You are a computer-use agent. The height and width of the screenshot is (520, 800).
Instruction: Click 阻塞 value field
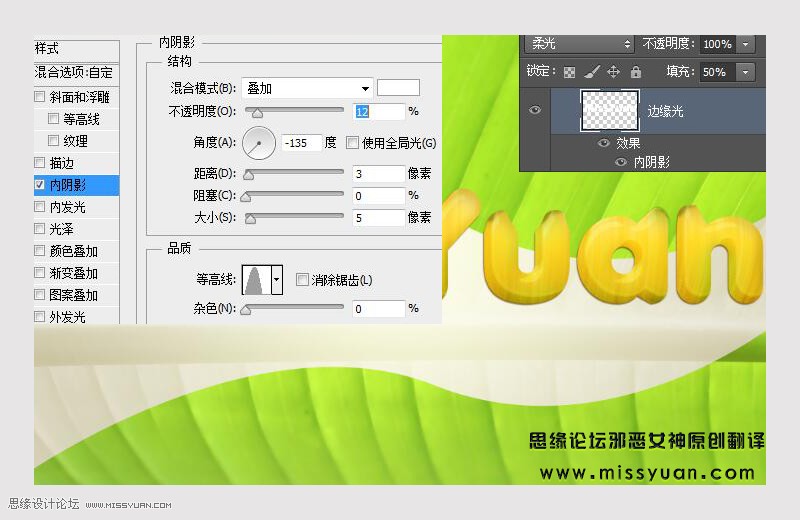[x=379, y=196]
